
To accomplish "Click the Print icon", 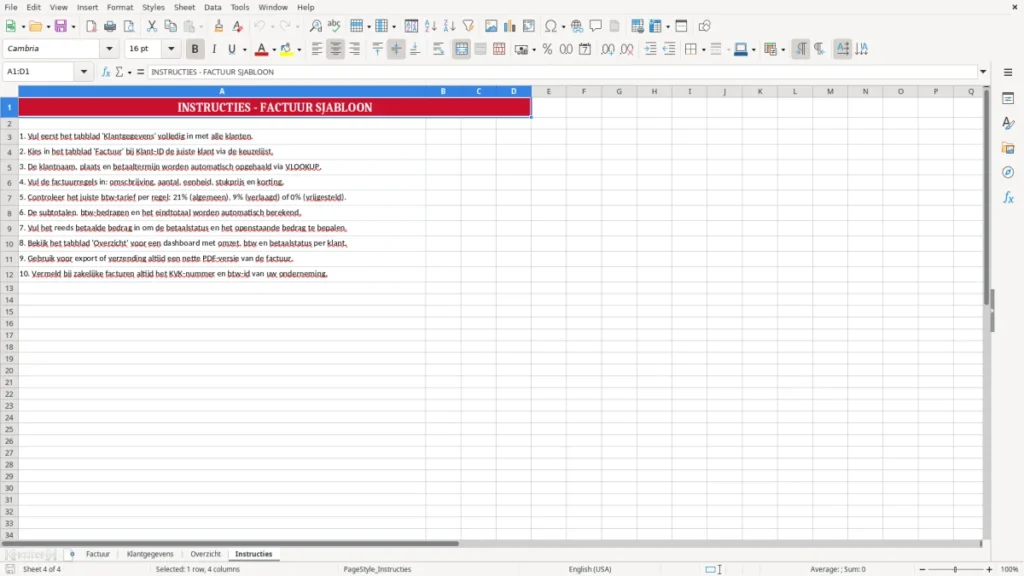I will pyautogui.click(x=110, y=26).
